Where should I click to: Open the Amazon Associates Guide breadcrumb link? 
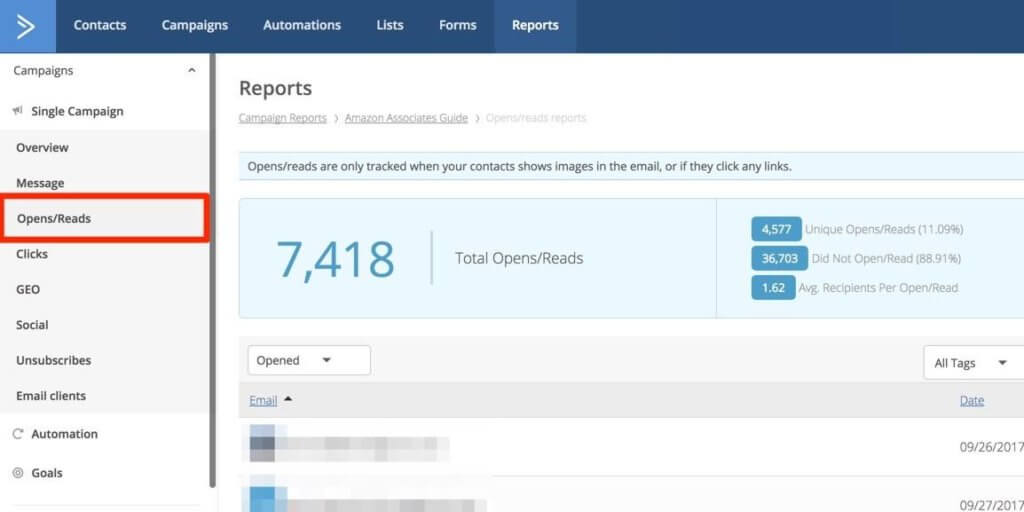click(406, 118)
